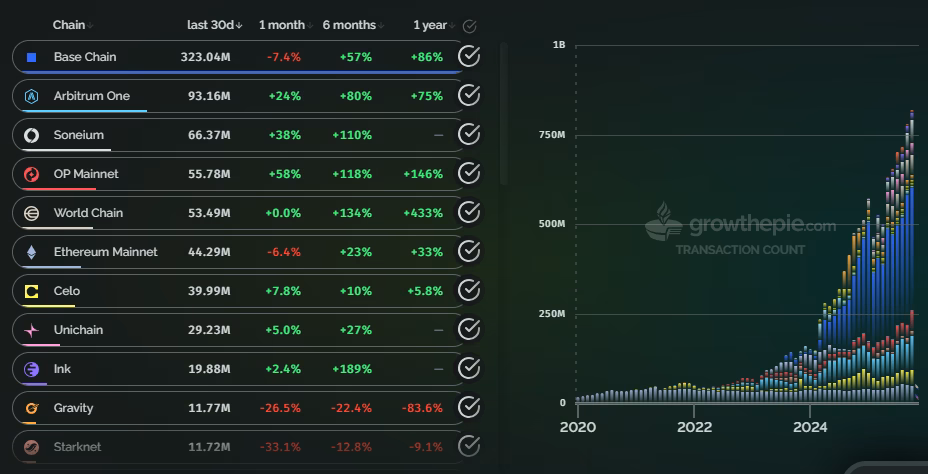Click Starknet 11.72M value
This screenshot has width=928, height=474.
pos(209,447)
